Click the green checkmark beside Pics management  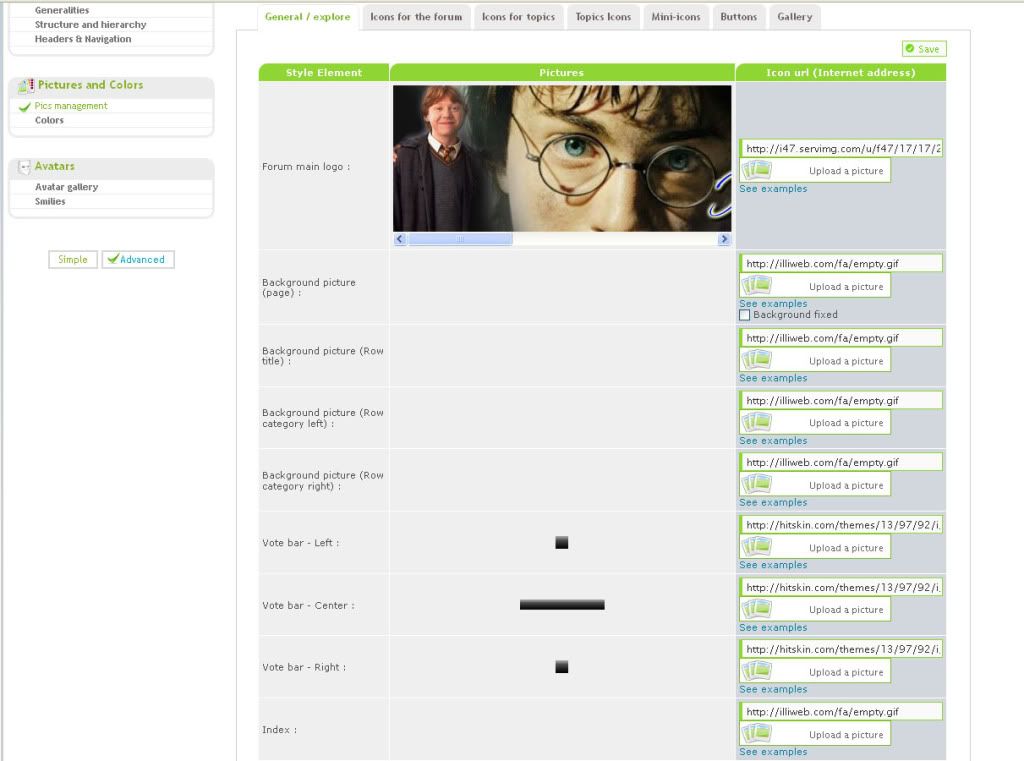pos(25,106)
